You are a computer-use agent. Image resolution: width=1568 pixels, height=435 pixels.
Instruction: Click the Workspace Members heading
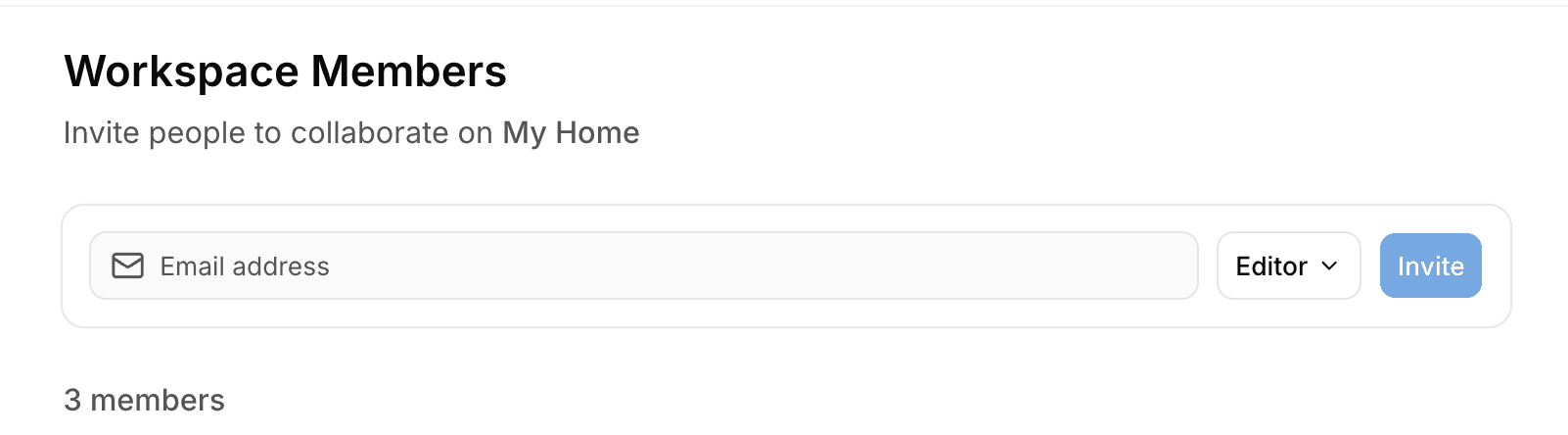point(285,72)
